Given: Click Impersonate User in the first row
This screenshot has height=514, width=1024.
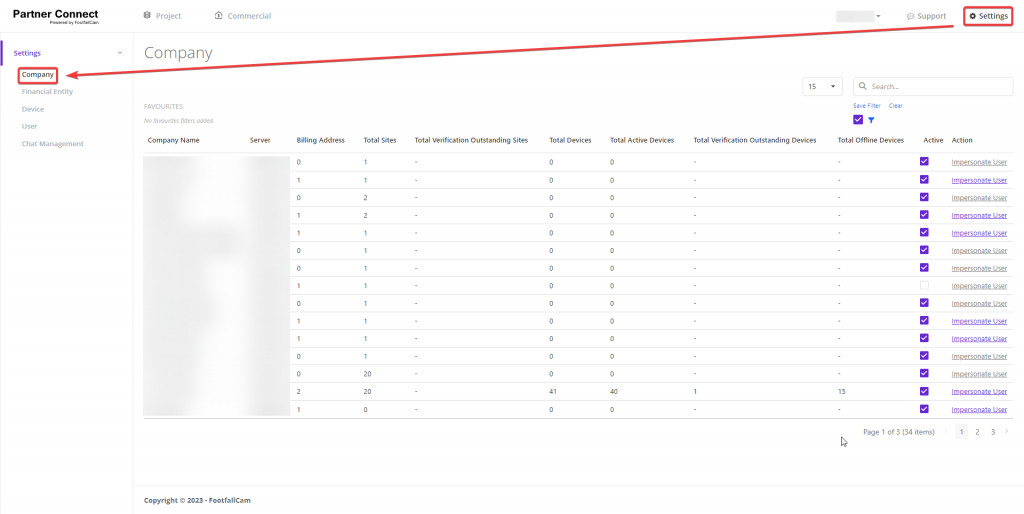Looking at the screenshot, I should pyautogui.click(x=978, y=162).
